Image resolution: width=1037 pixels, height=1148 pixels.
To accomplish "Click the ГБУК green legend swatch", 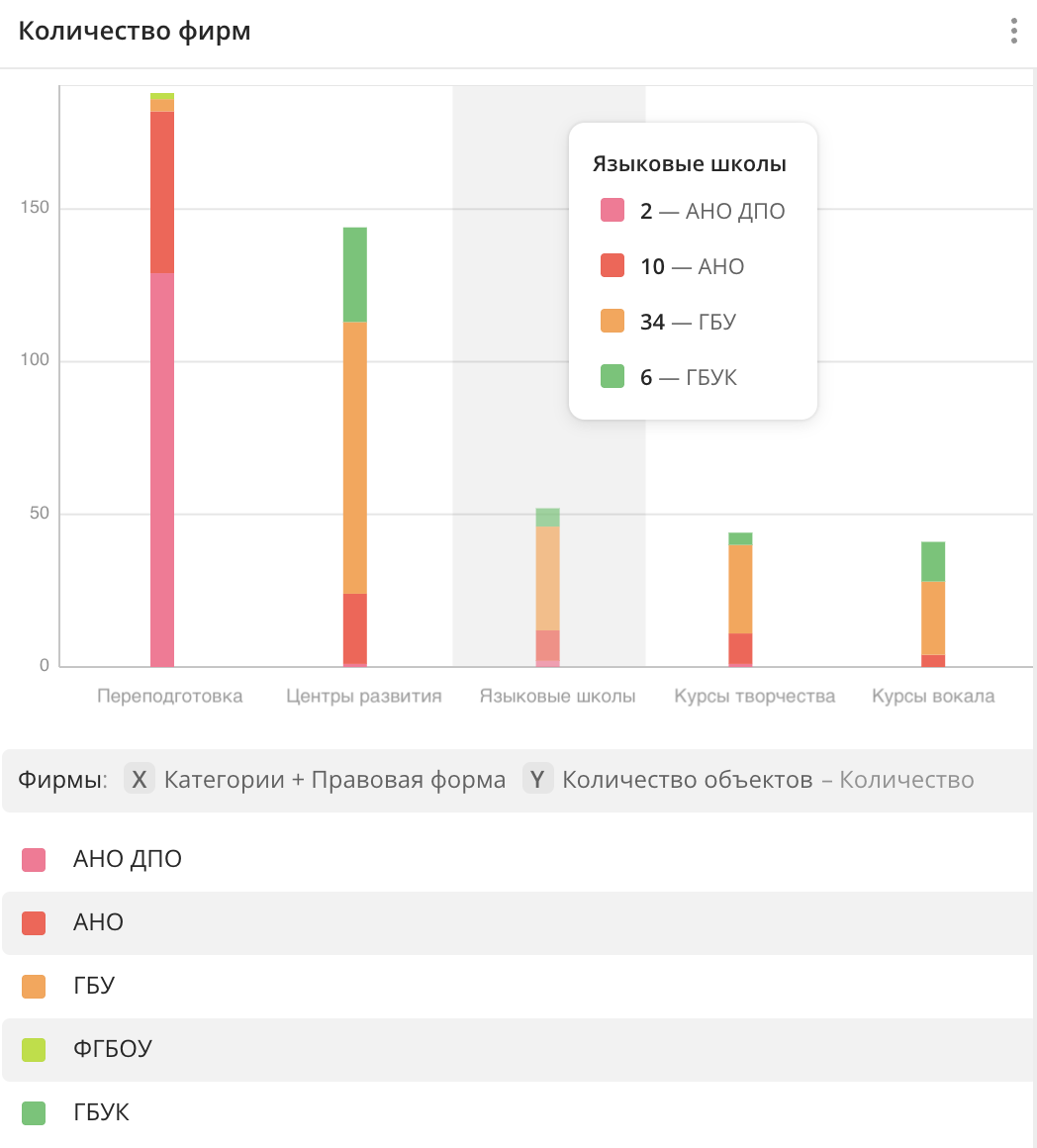I will (34, 1112).
